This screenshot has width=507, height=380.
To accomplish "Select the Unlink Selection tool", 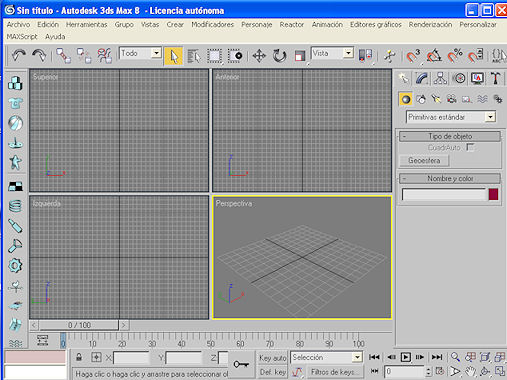I will (x=84, y=55).
